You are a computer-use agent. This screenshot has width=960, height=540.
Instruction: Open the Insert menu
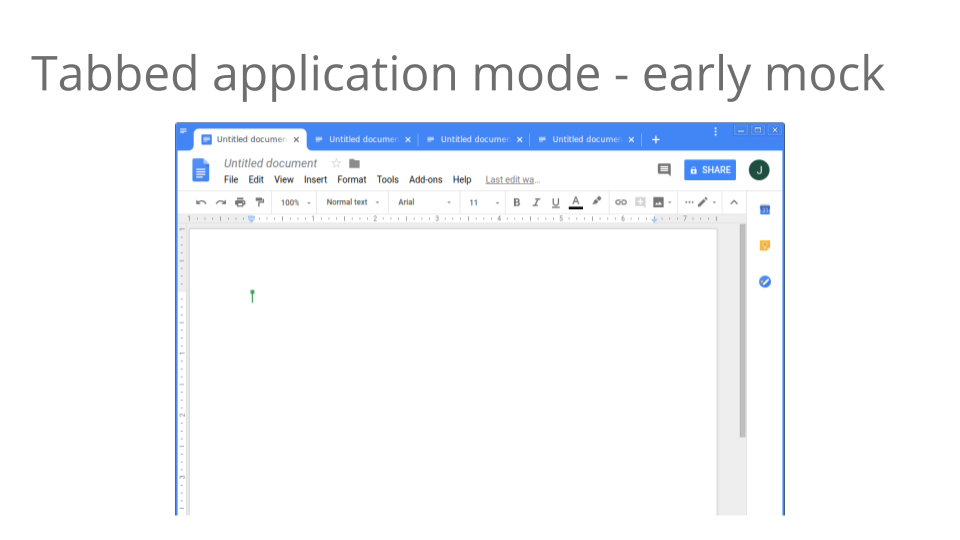coord(315,179)
